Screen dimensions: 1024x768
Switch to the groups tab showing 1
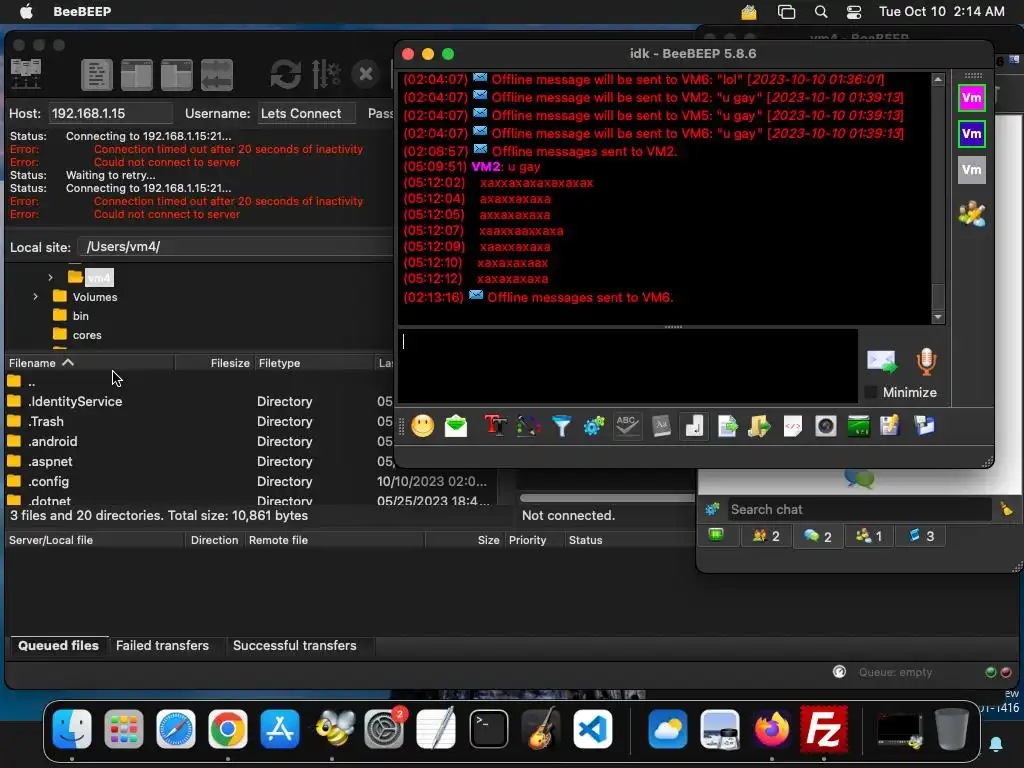click(869, 536)
